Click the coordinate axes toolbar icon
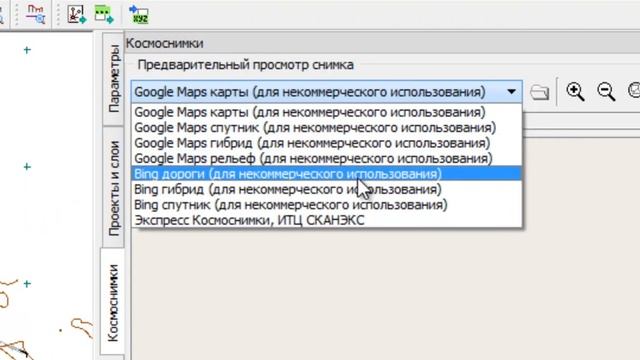 [77, 14]
